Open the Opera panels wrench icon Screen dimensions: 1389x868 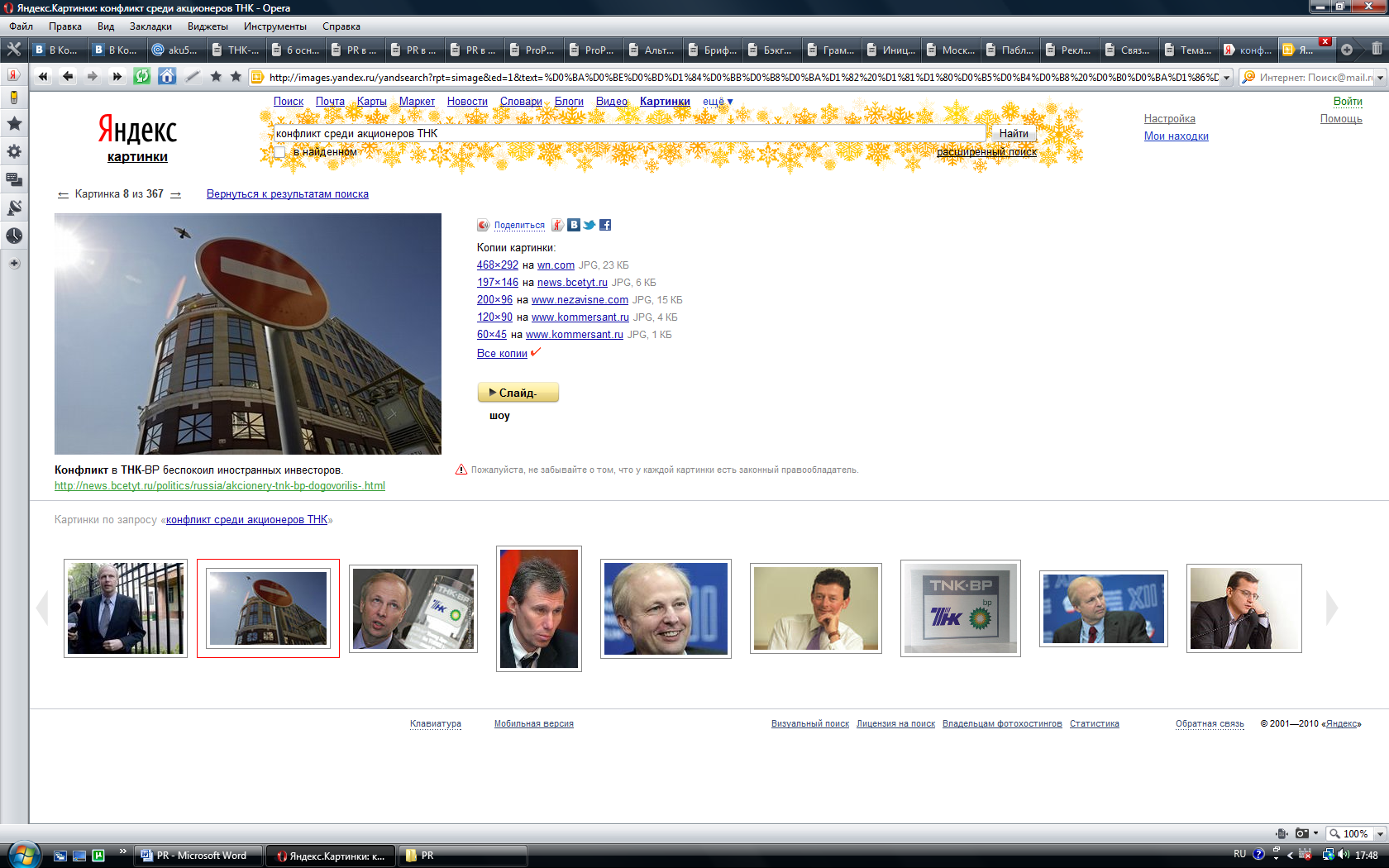click(x=13, y=50)
